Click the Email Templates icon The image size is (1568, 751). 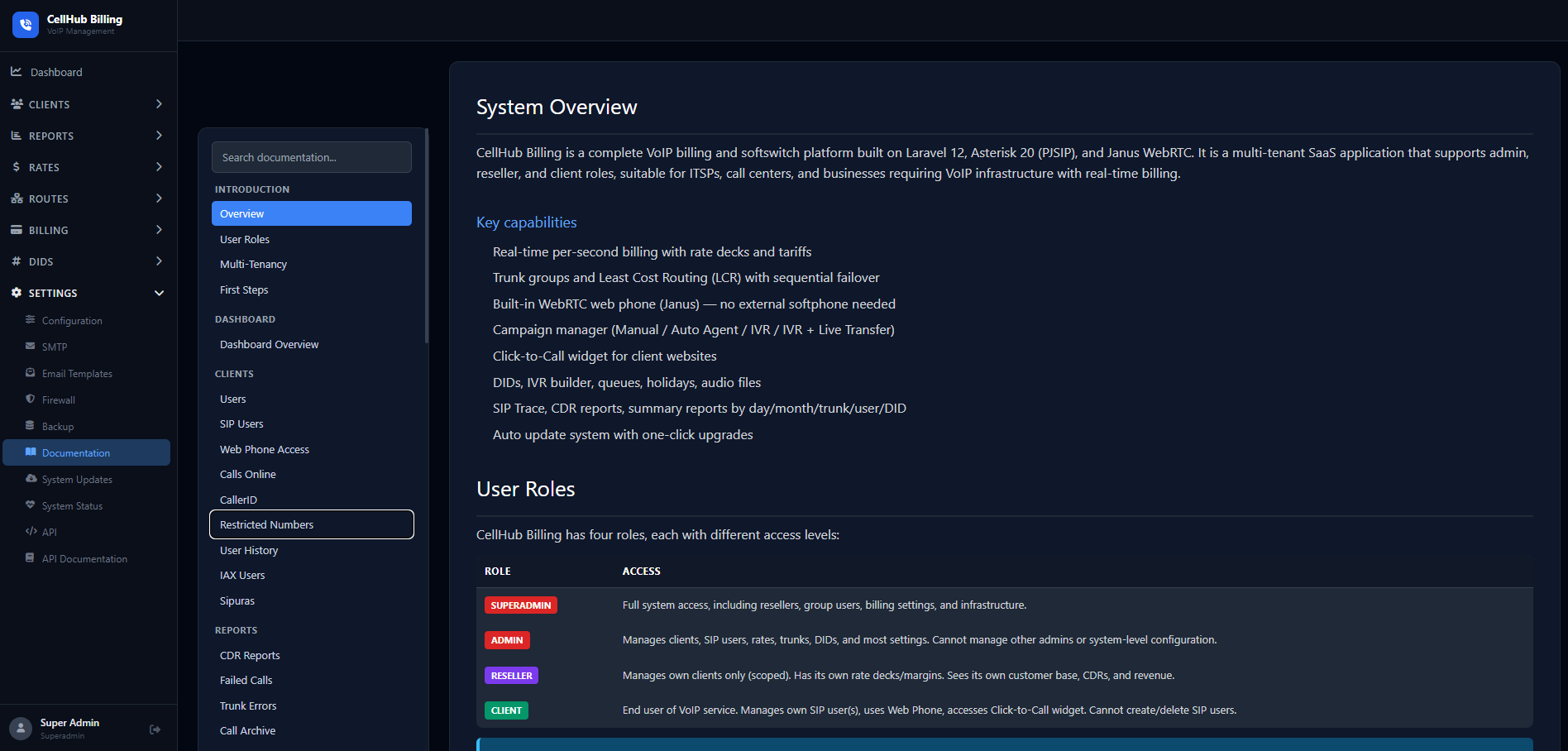[x=31, y=373]
